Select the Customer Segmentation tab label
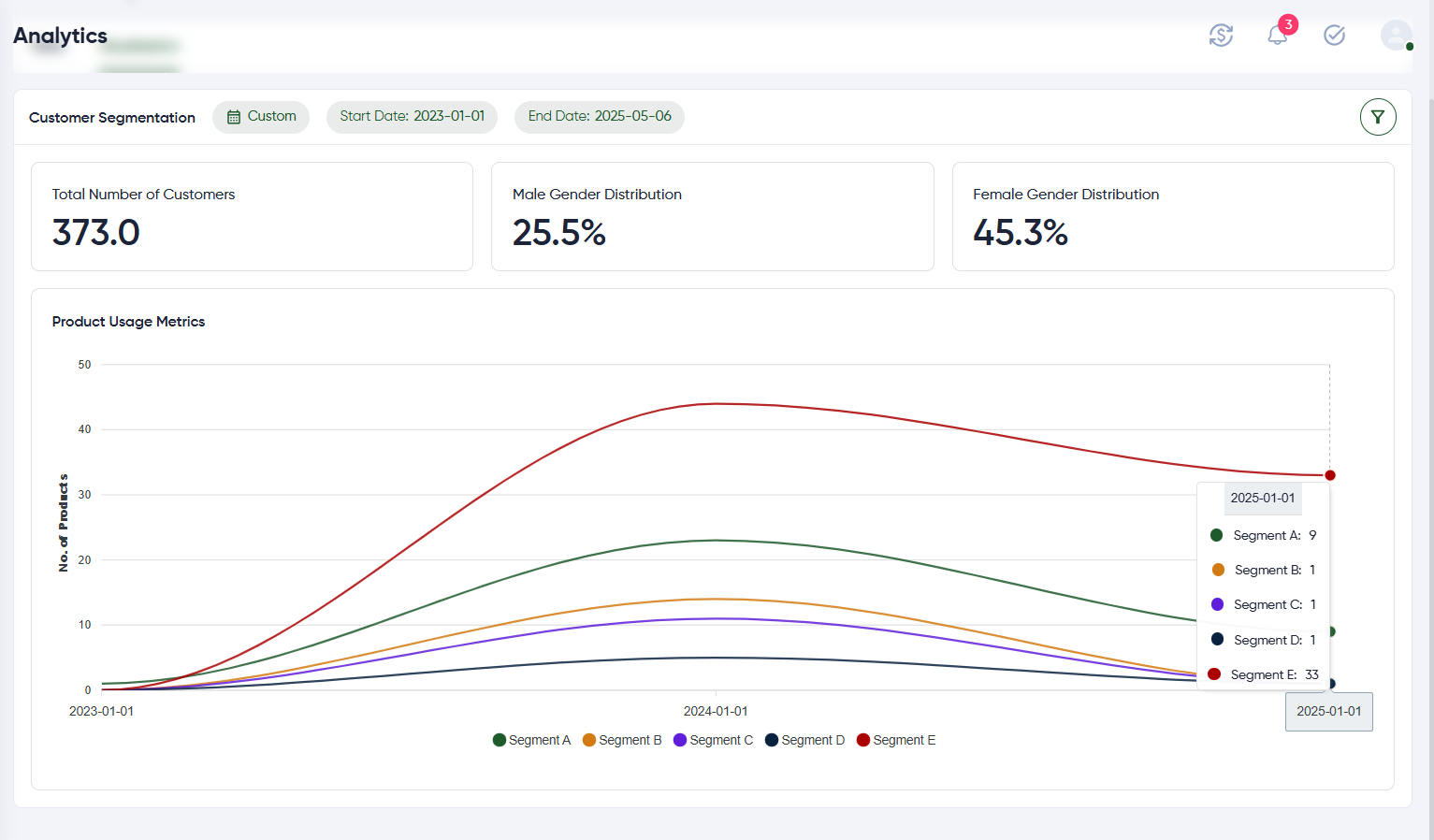The image size is (1434, 840). pyautogui.click(x=112, y=118)
